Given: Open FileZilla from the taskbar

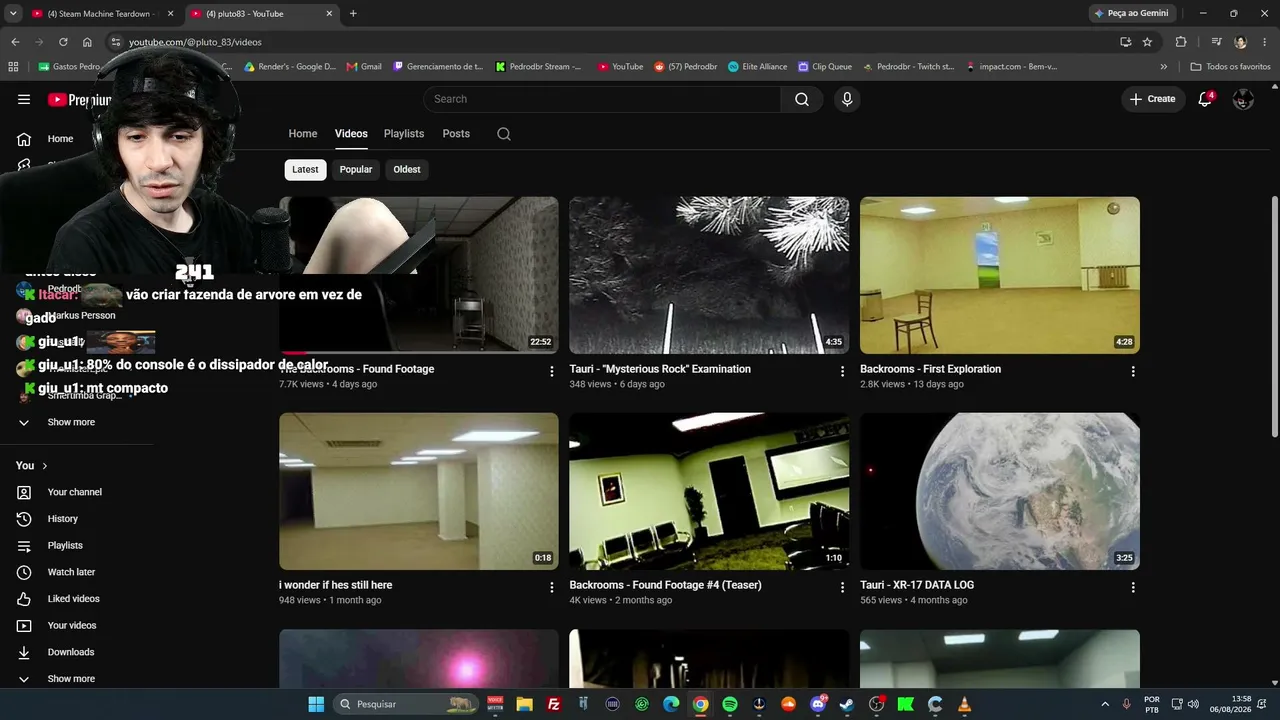Looking at the screenshot, I should pyautogui.click(x=554, y=704).
